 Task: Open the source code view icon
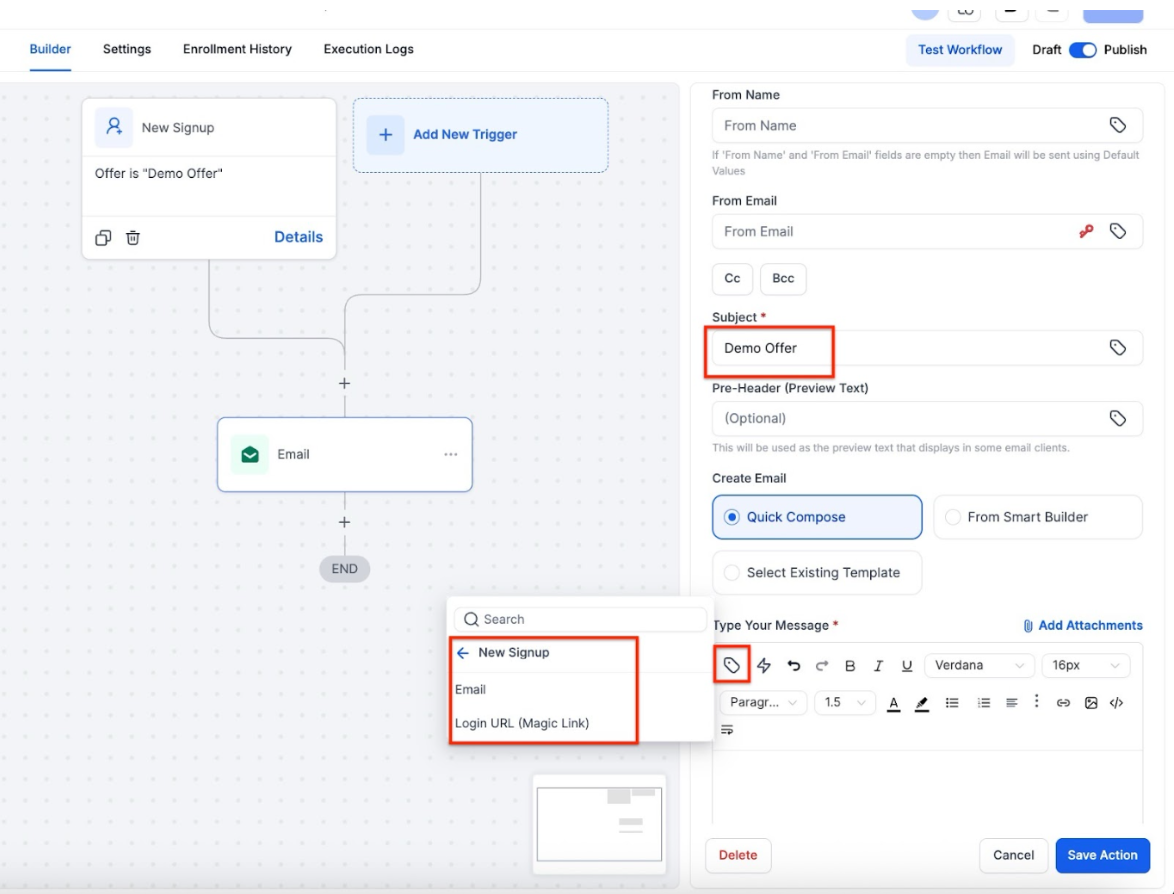pyautogui.click(x=1117, y=703)
